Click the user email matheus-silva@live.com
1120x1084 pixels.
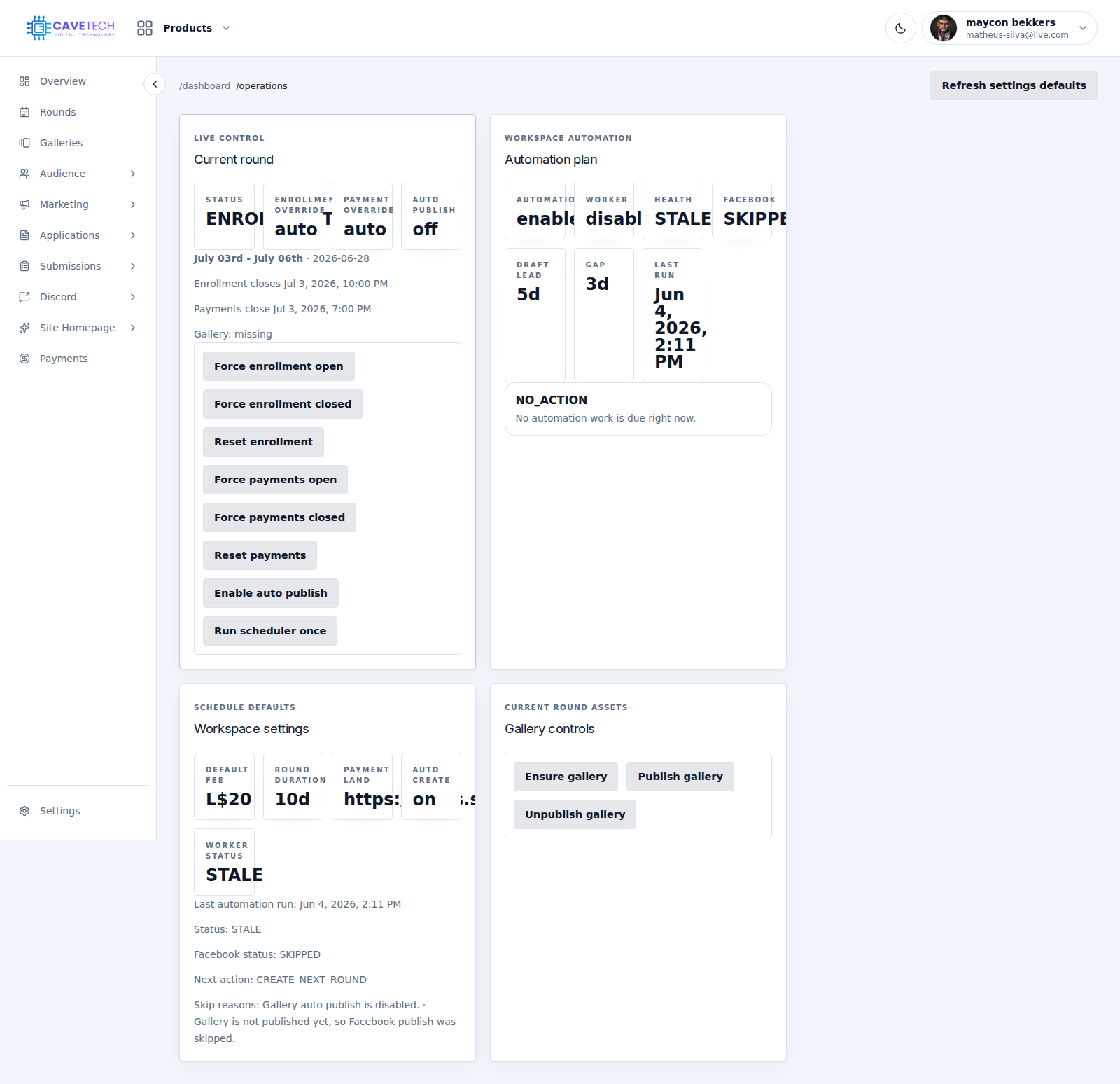tap(1017, 35)
